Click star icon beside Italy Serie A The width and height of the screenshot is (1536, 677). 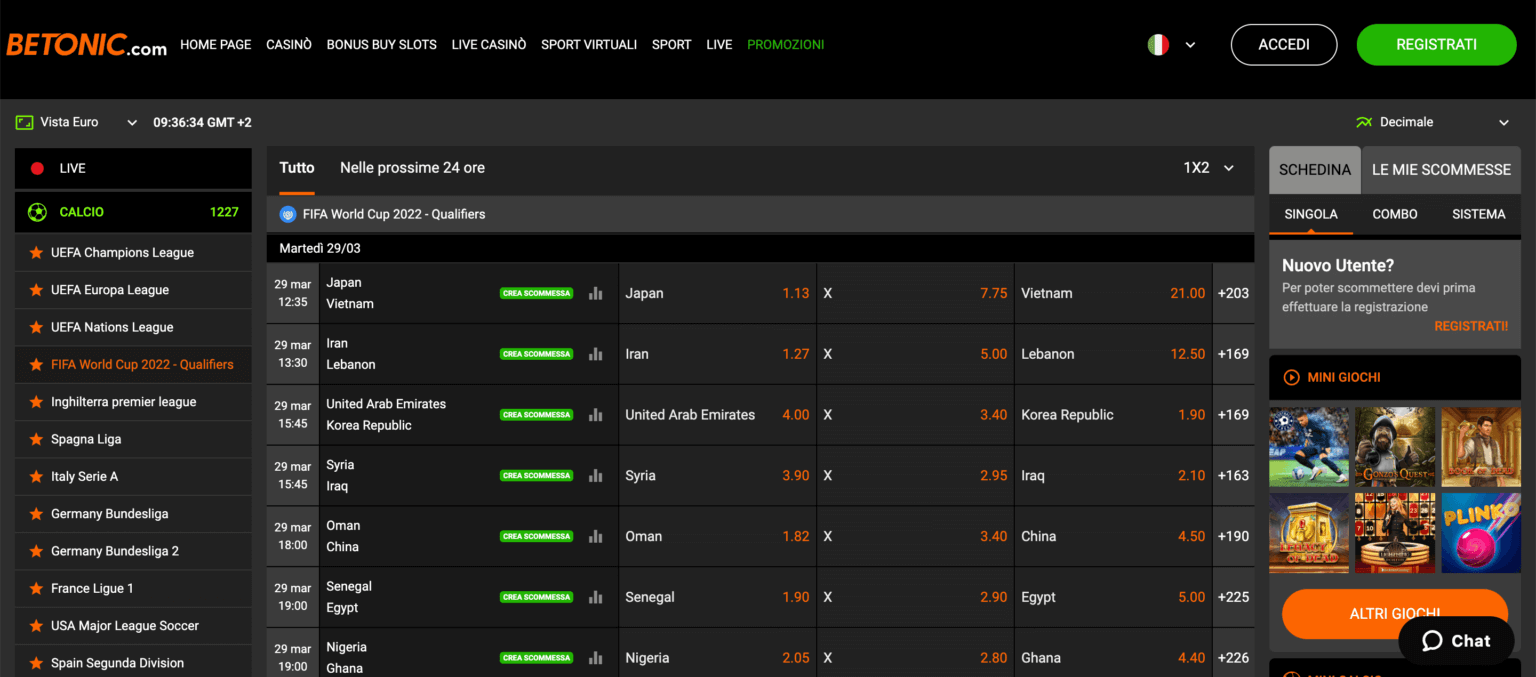37,477
